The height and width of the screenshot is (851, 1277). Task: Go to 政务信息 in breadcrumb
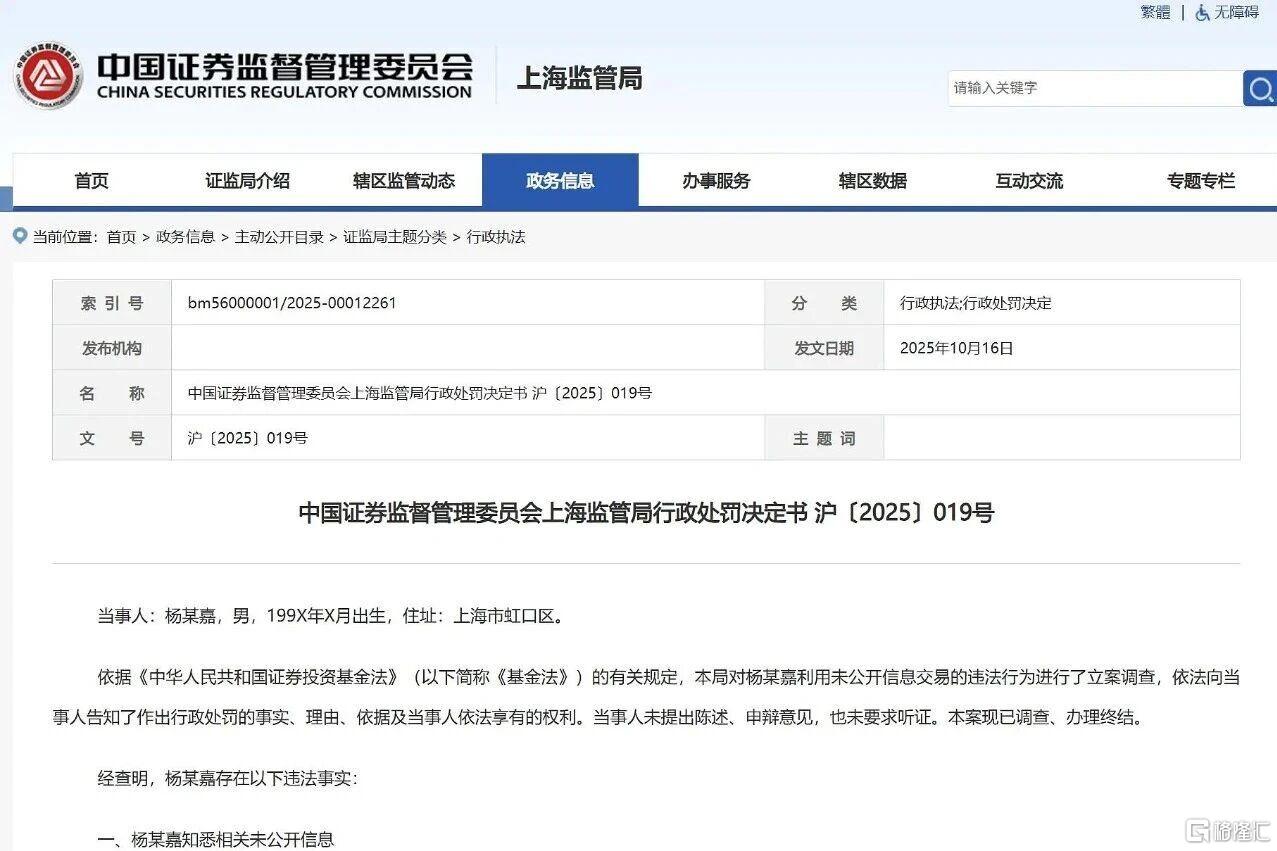click(185, 237)
